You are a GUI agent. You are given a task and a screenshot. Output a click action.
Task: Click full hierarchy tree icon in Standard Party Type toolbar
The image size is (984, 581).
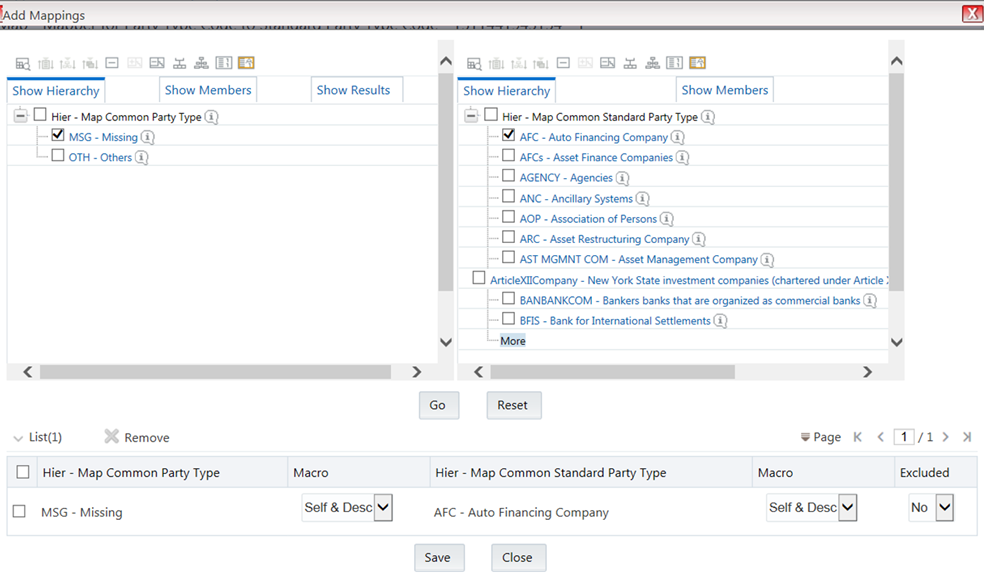pyautogui.click(x=653, y=63)
